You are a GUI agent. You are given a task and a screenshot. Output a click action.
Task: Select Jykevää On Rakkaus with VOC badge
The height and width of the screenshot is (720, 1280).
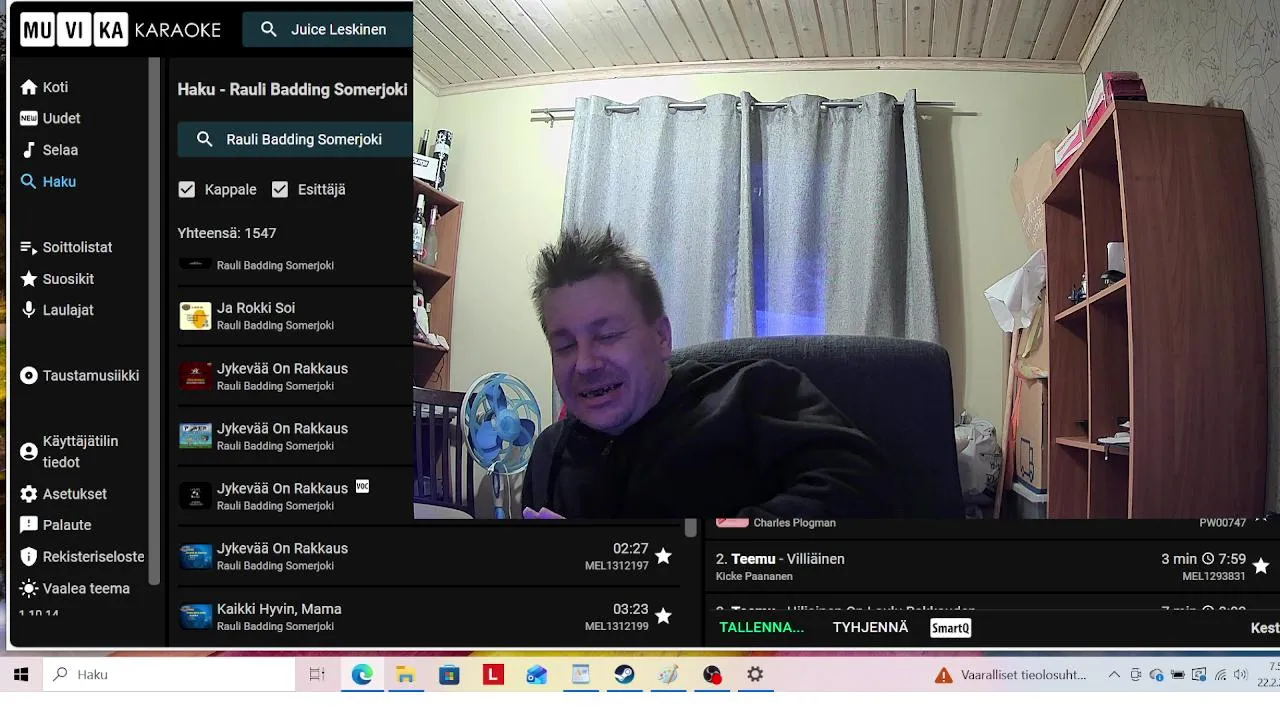pyautogui.click(x=295, y=496)
